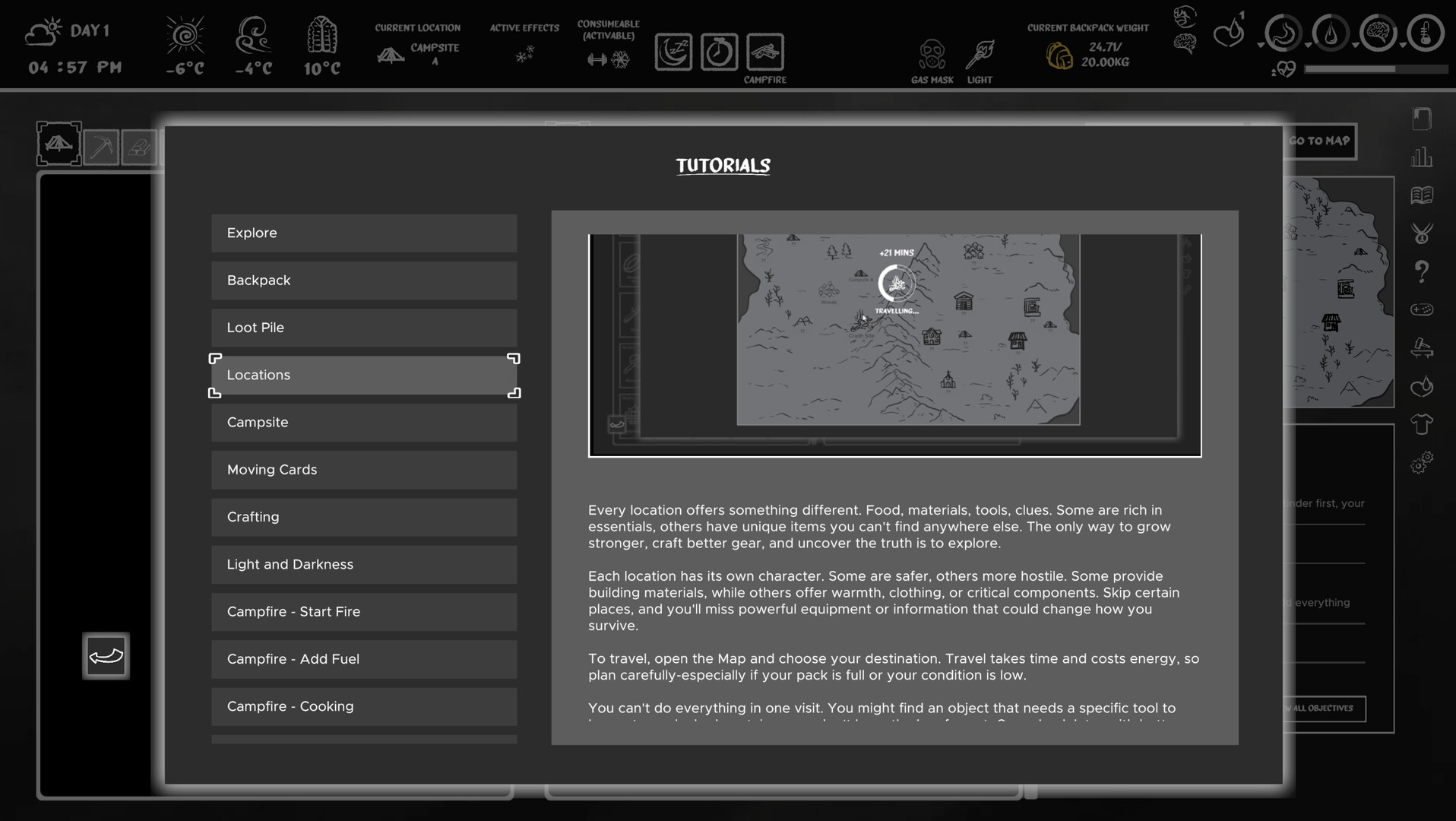Screen dimensions: 1456x821
Task: Expand the thermometer temperature gauge
Action: pos(1425,34)
